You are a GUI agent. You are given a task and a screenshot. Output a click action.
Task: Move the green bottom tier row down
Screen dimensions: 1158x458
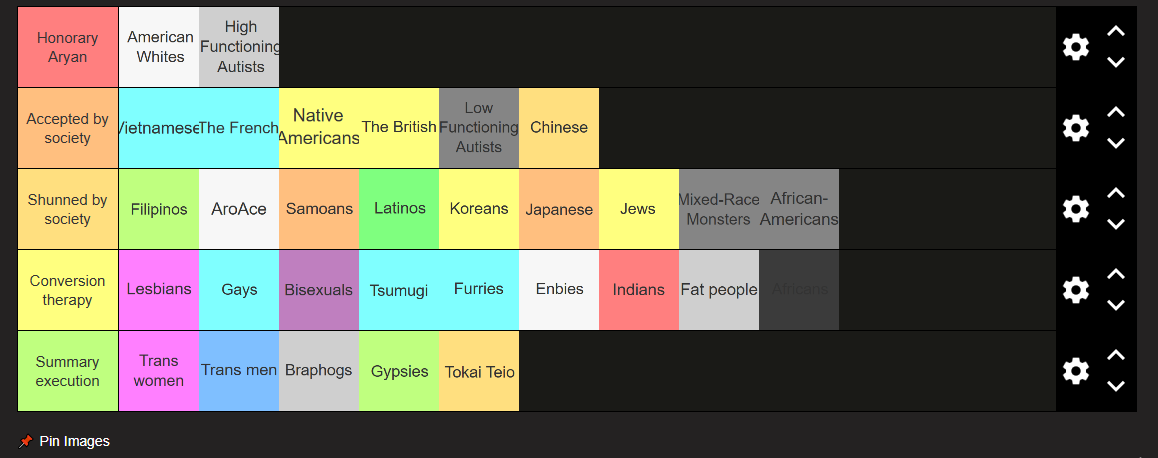(x=1116, y=386)
